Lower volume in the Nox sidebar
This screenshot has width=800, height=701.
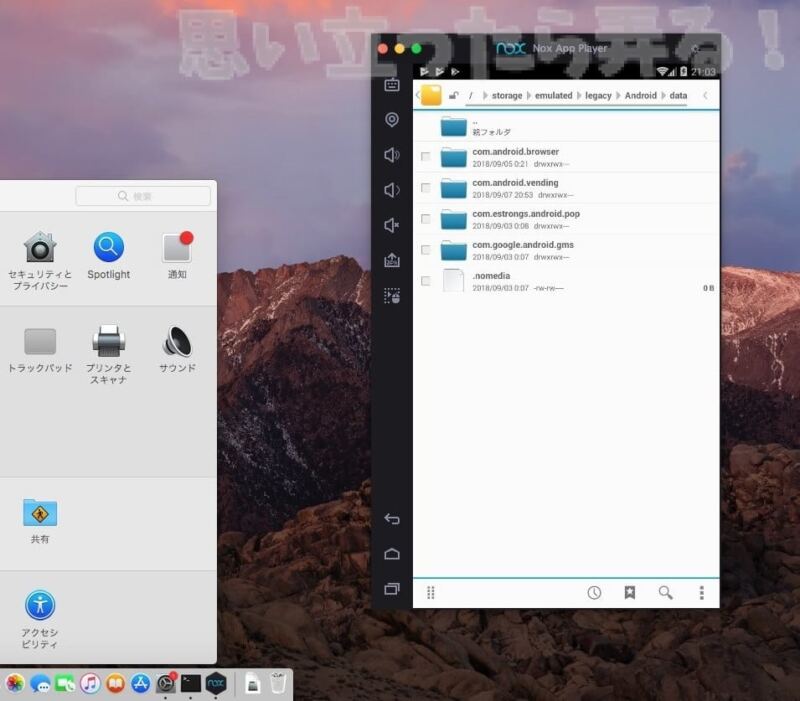[x=392, y=190]
